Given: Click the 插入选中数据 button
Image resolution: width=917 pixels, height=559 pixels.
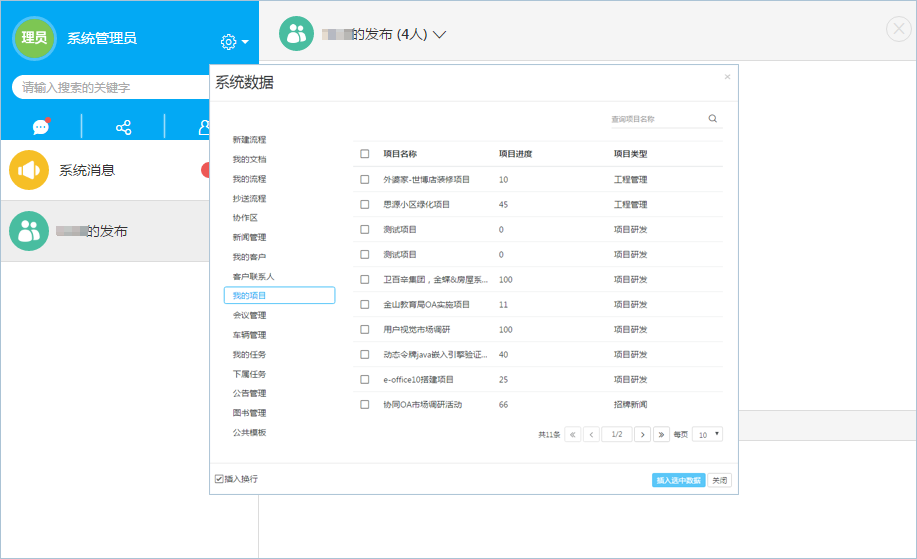Looking at the screenshot, I should 678,480.
